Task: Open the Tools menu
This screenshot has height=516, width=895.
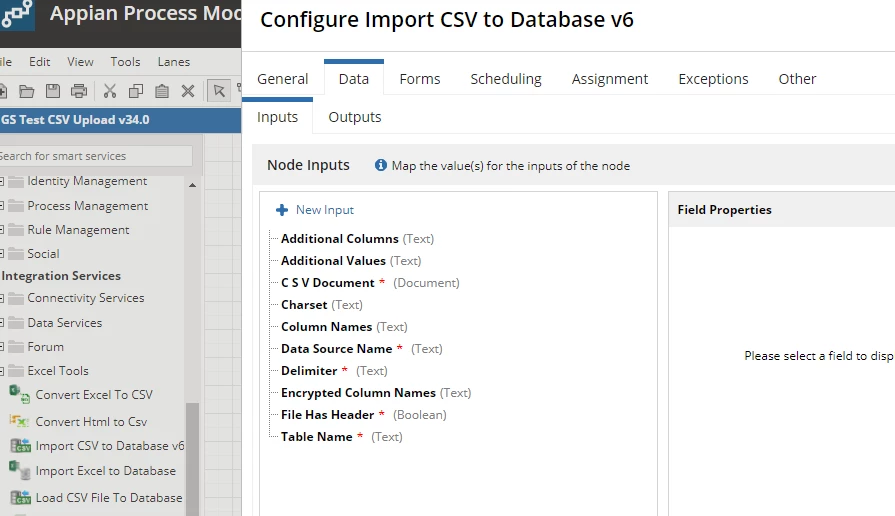Action: click(x=125, y=62)
